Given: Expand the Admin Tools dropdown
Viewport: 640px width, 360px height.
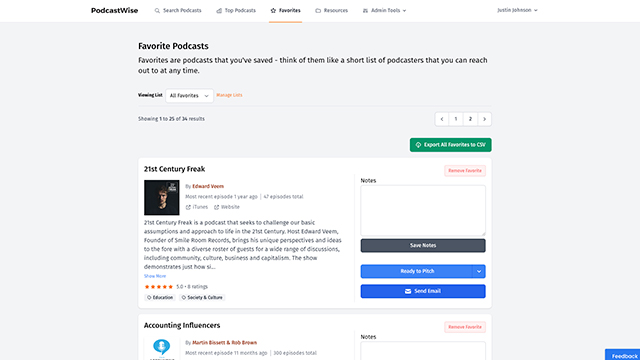Looking at the screenshot, I should tap(384, 11).
